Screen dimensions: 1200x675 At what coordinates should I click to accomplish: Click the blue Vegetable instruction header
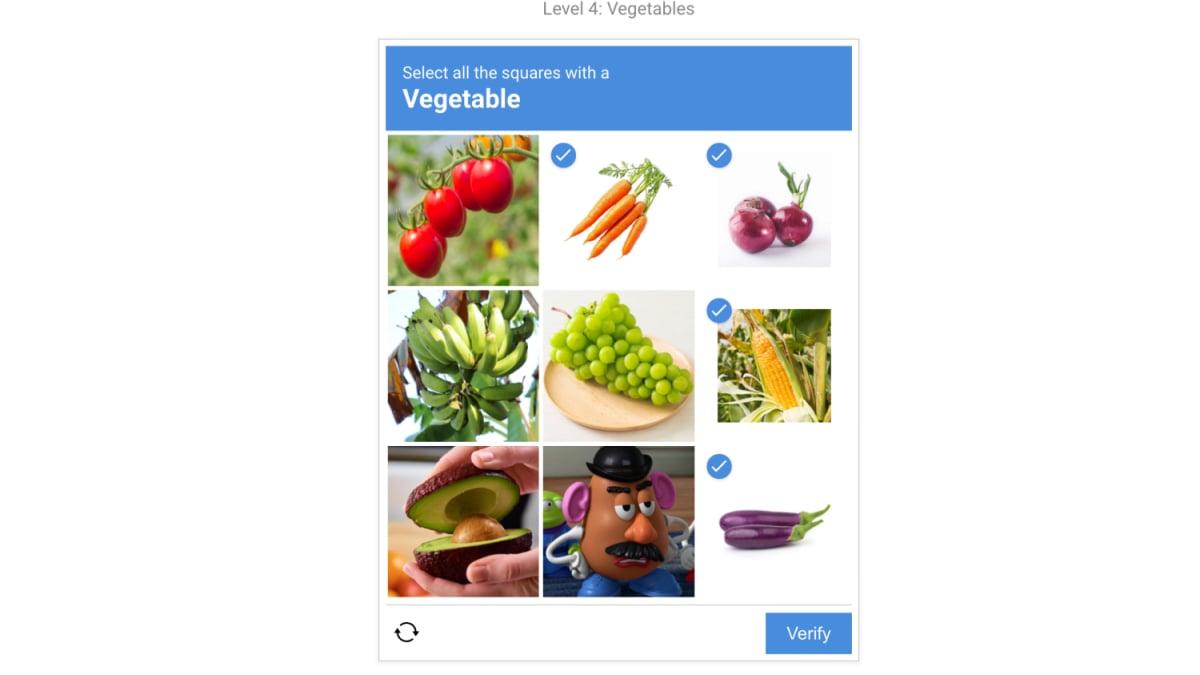click(x=619, y=88)
